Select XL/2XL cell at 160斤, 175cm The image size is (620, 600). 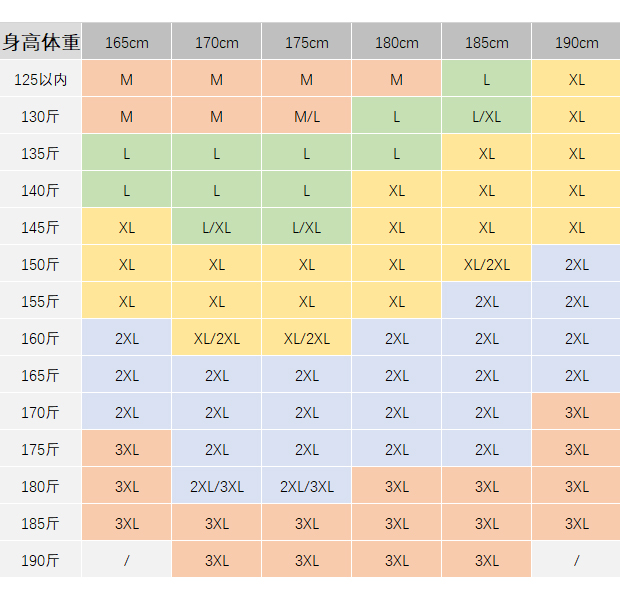307,339
